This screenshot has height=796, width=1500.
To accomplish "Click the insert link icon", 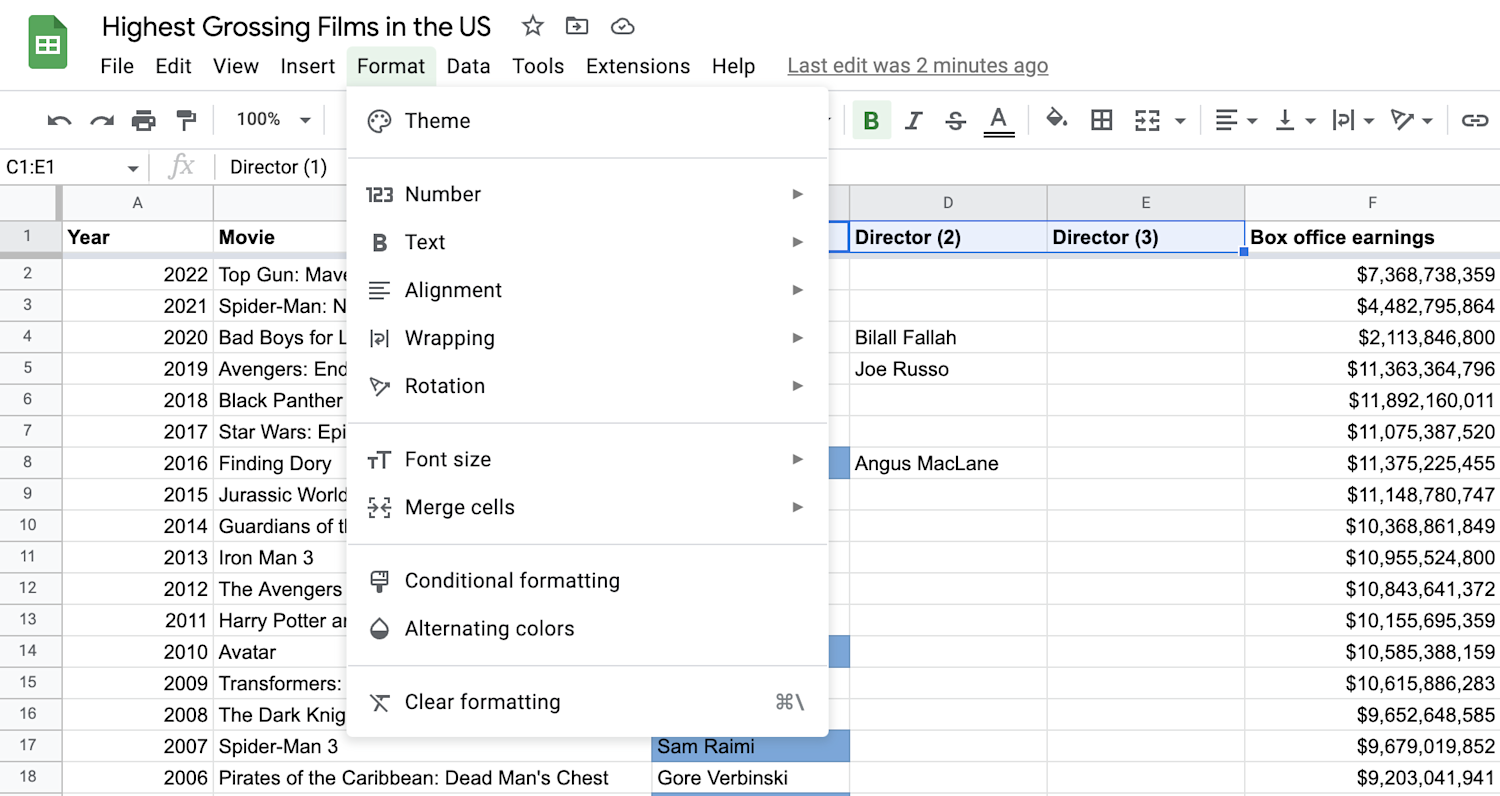I will click(x=1474, y=121).
